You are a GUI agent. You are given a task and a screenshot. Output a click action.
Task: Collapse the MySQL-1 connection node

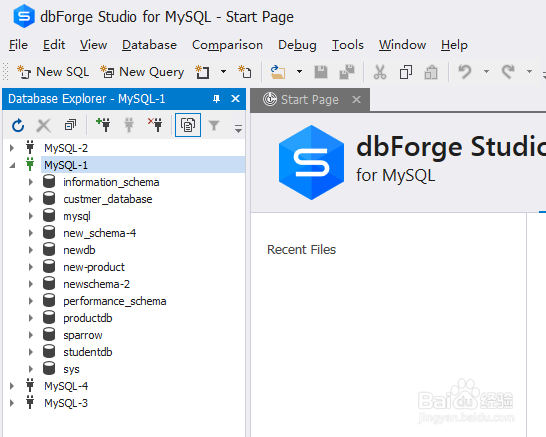[x=13, y=165]
